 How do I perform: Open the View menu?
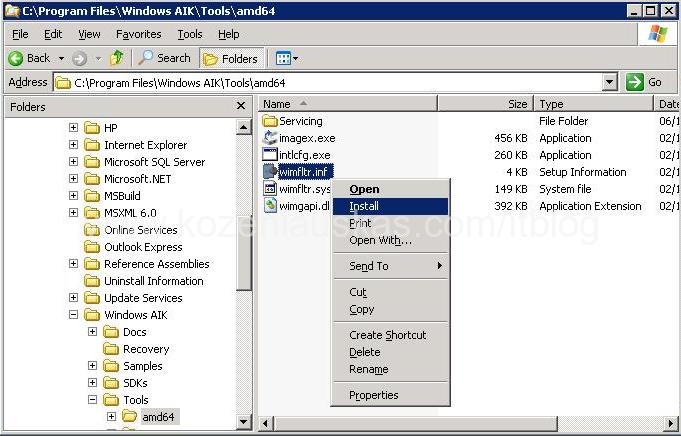89,34
